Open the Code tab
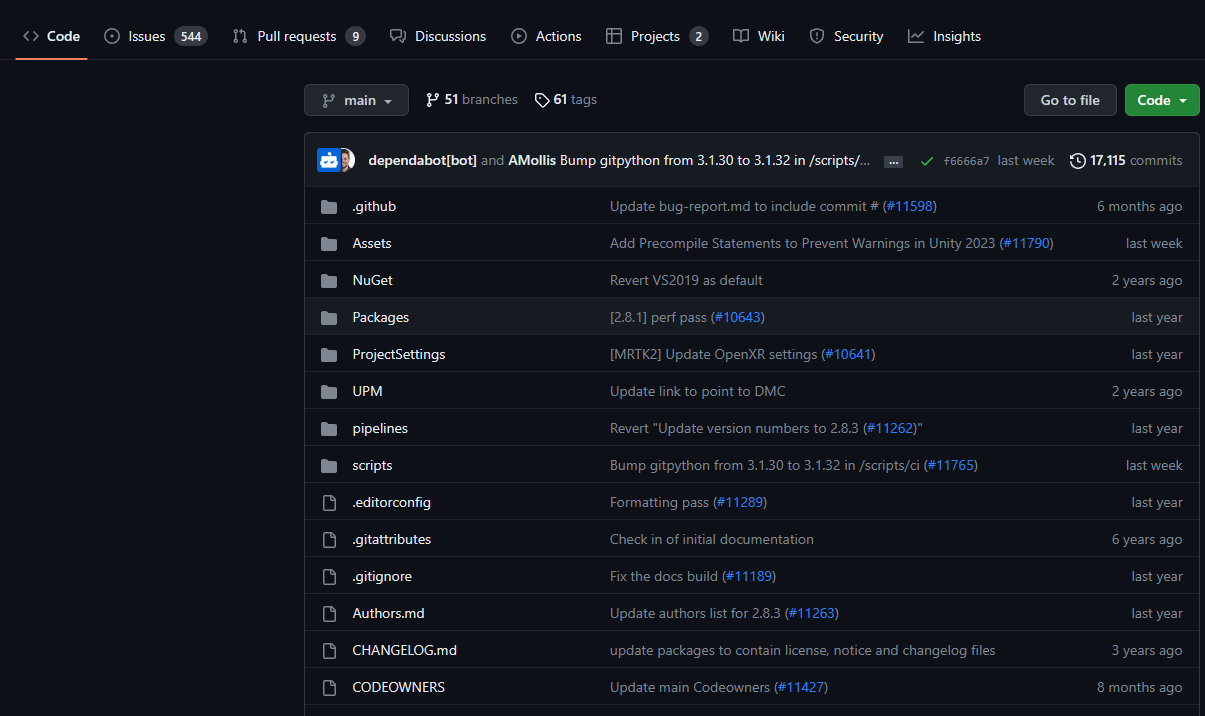The width and height of the screenshot is (1205, 716). tap(51, 36)
